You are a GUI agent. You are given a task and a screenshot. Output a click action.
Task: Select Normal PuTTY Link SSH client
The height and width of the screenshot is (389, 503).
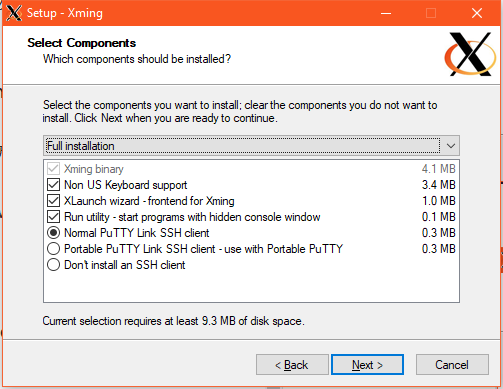[53, 233]
